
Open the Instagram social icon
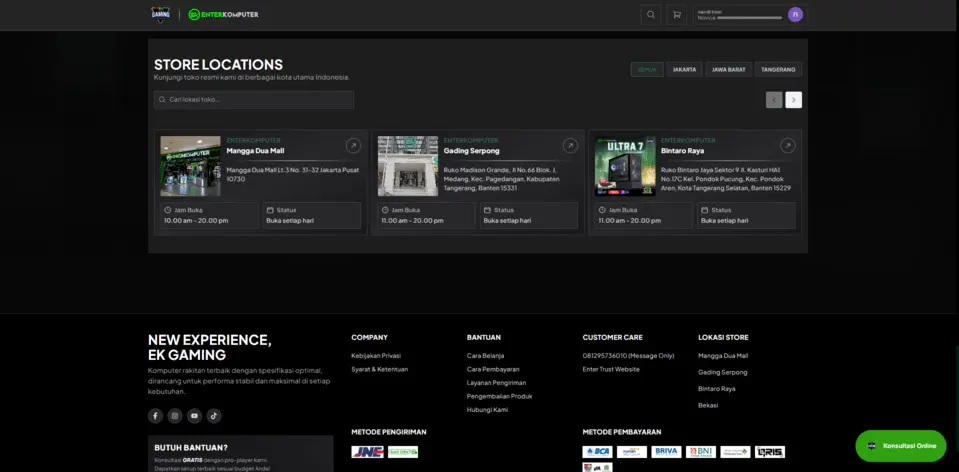pos(175,416)
